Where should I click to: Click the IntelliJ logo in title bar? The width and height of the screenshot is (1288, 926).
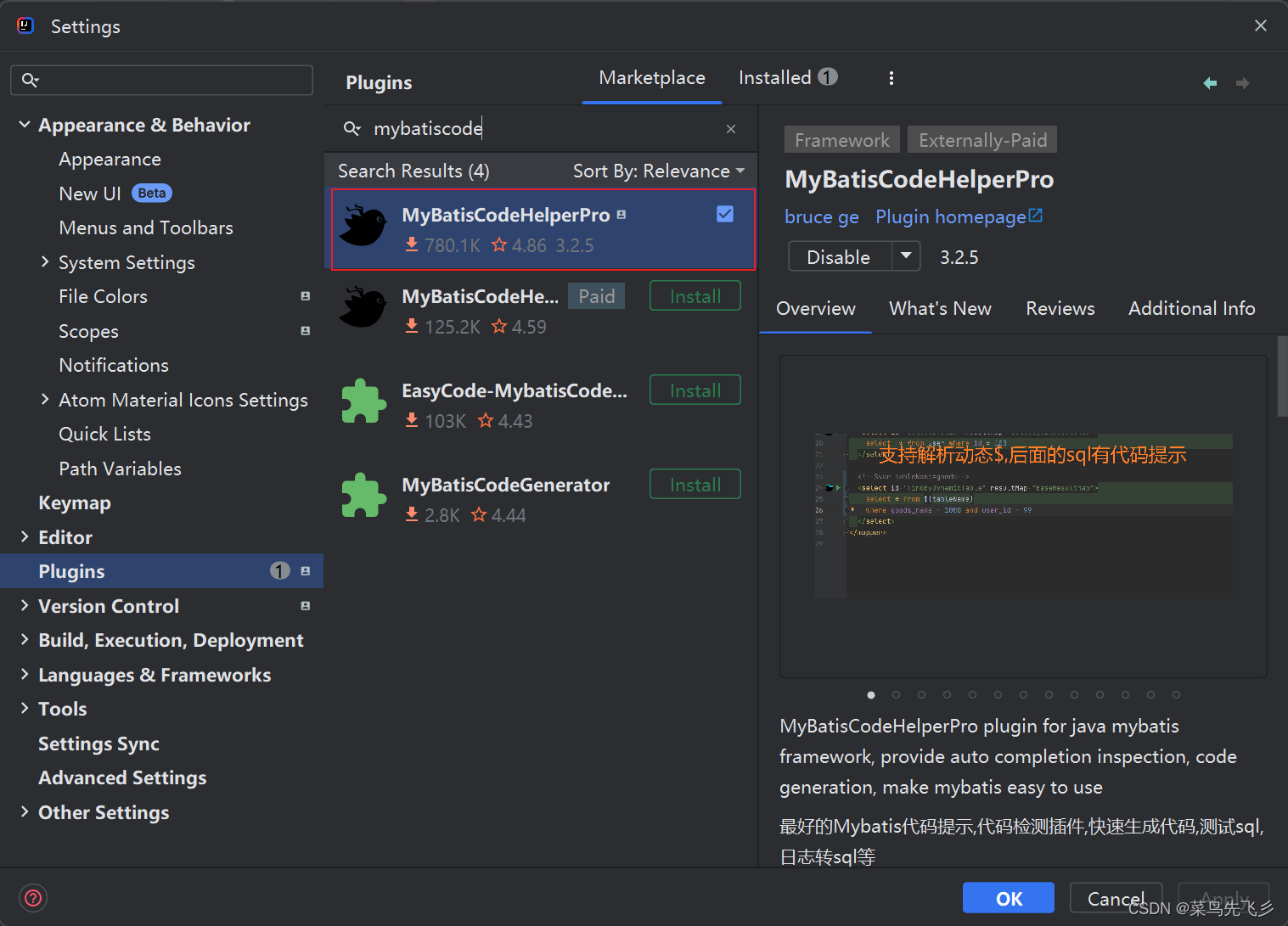click(25, 25)
